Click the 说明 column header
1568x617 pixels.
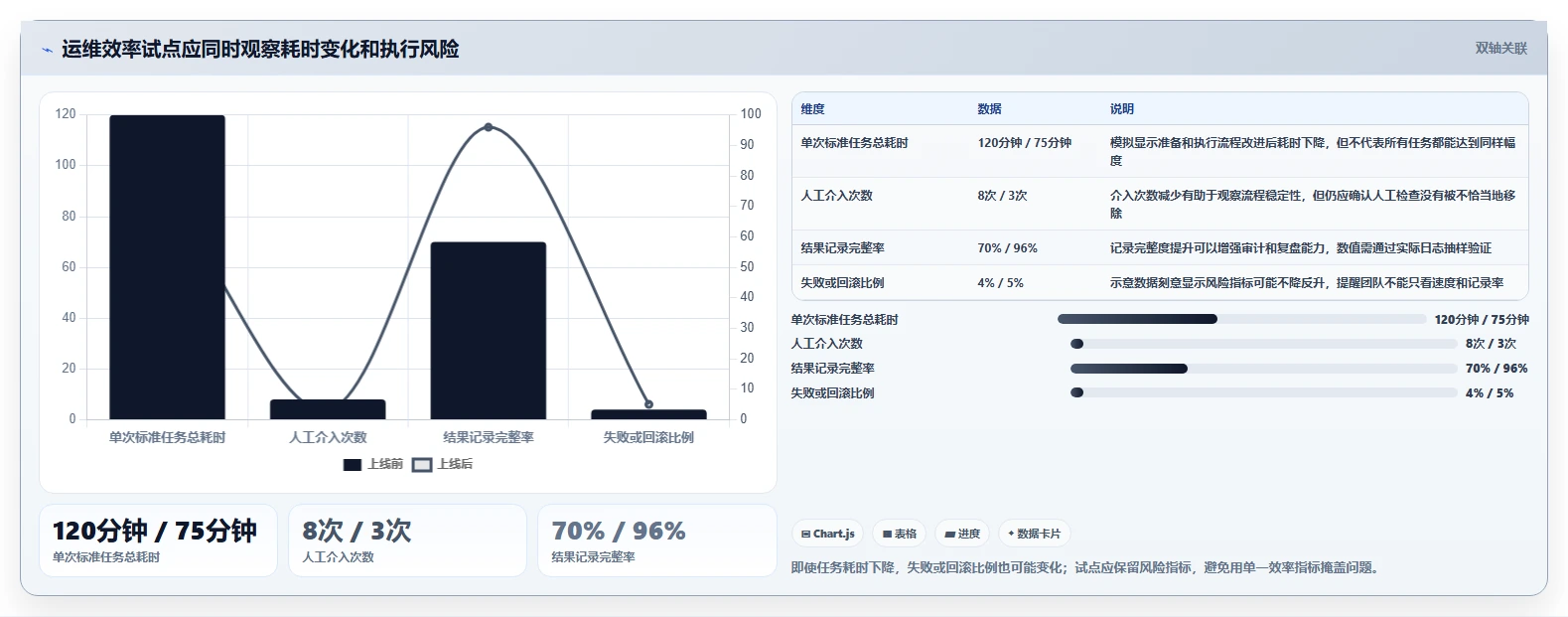point(1121,109)
